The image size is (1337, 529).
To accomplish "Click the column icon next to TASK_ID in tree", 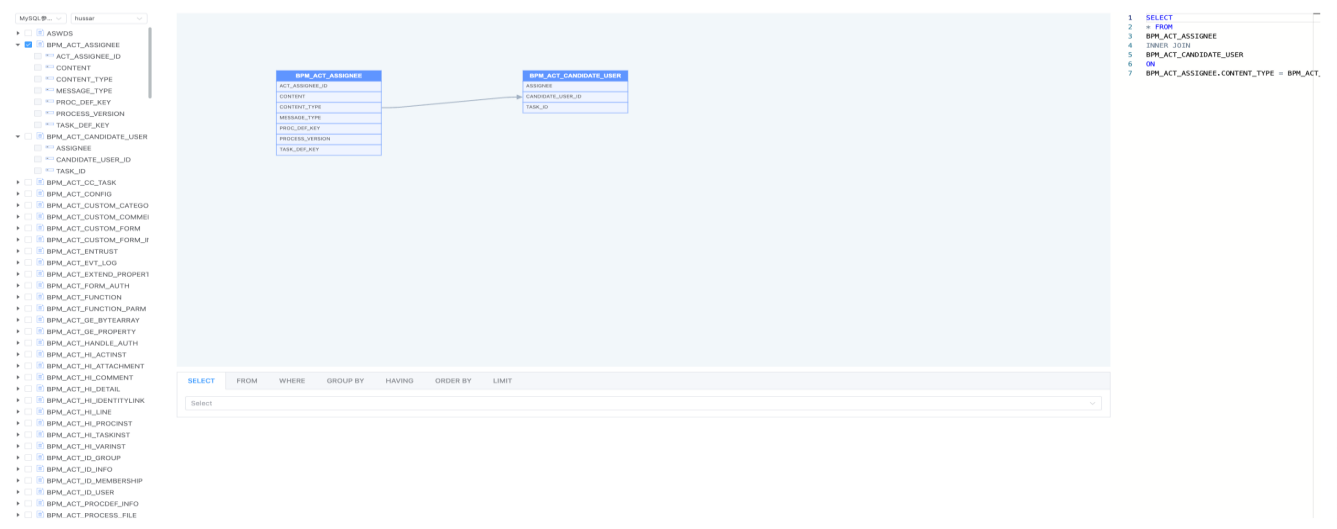I will (50, 171).
